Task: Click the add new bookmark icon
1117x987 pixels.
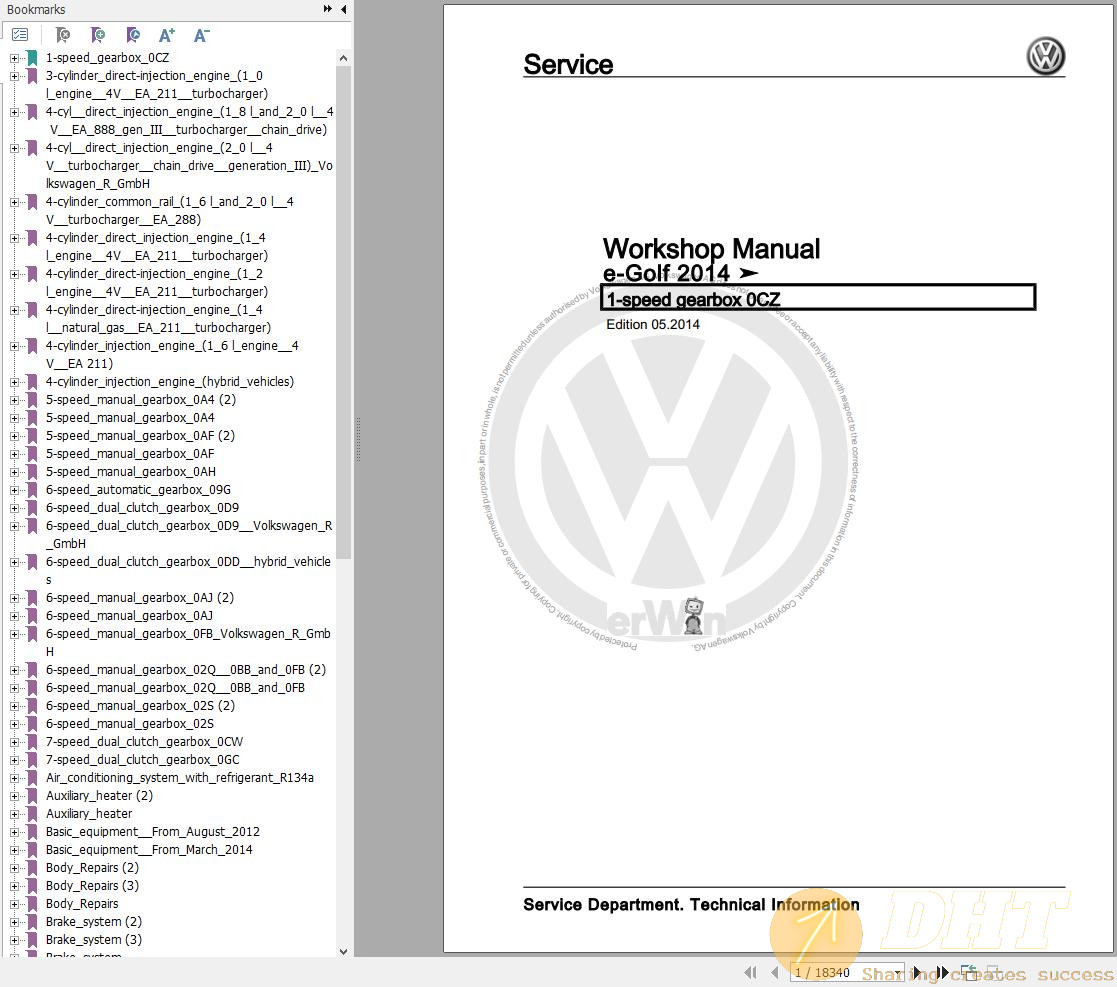Action: 98,35
